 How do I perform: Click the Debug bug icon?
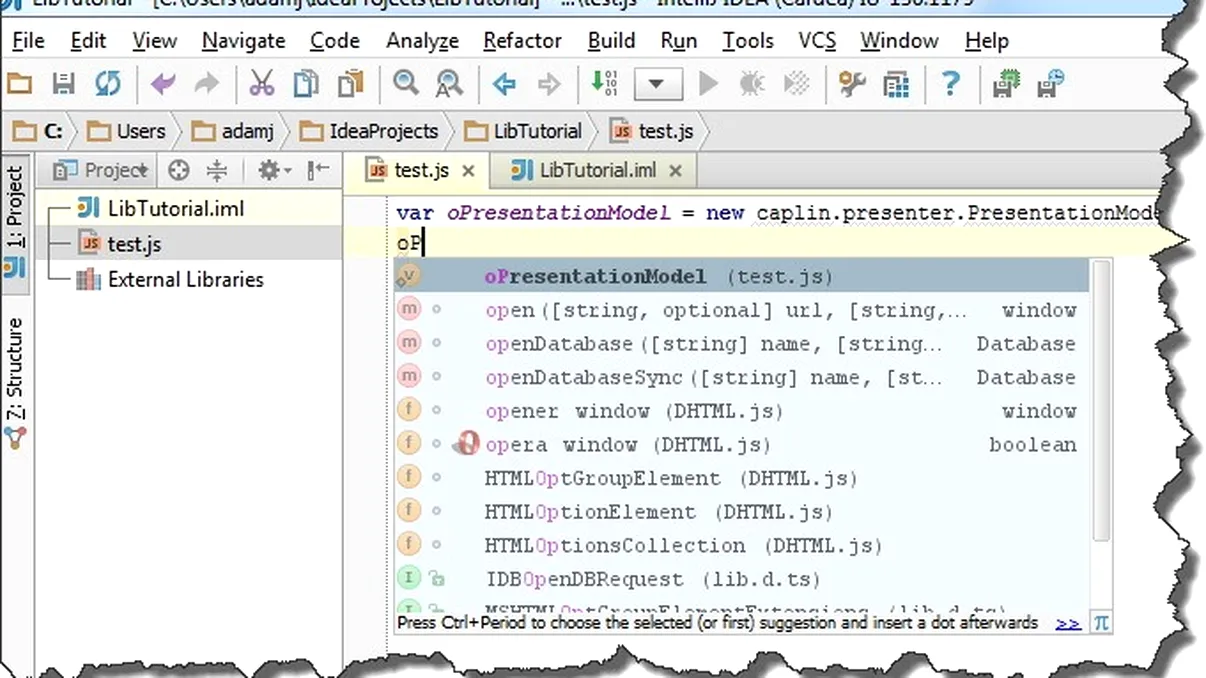point(752,84)
